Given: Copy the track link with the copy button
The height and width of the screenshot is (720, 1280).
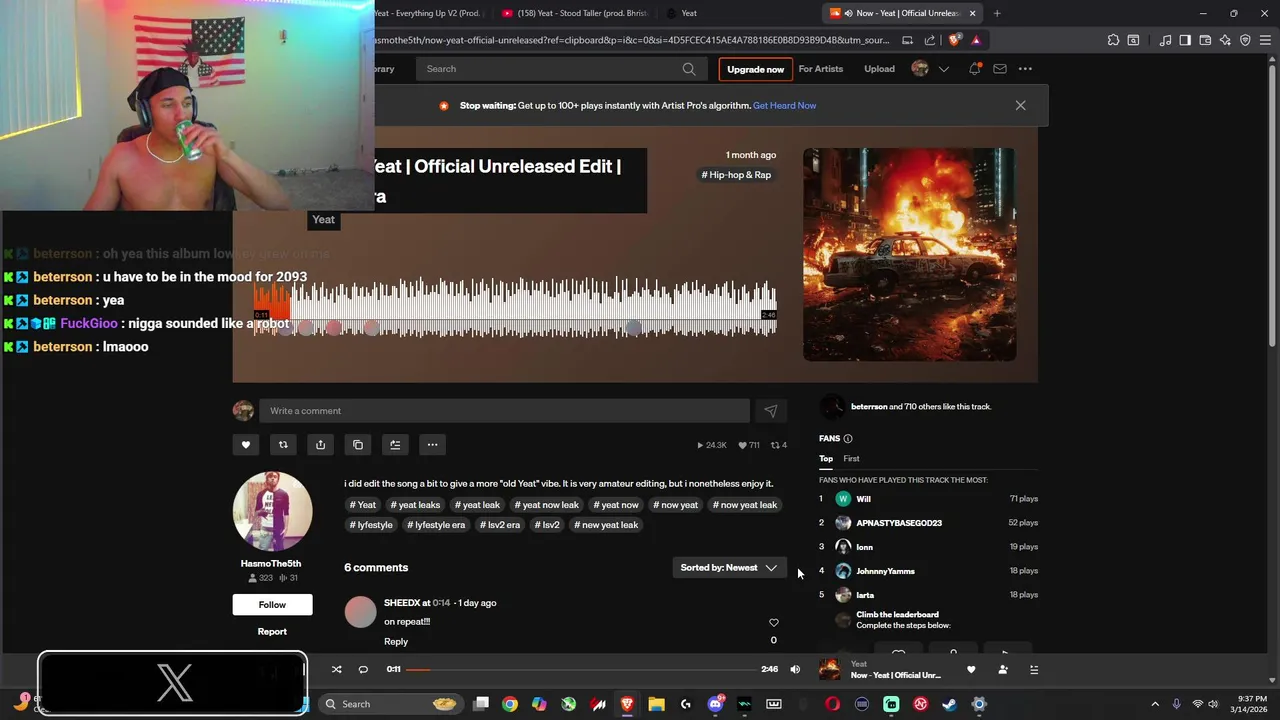Looking at the screenshot, I should point(358,445).
